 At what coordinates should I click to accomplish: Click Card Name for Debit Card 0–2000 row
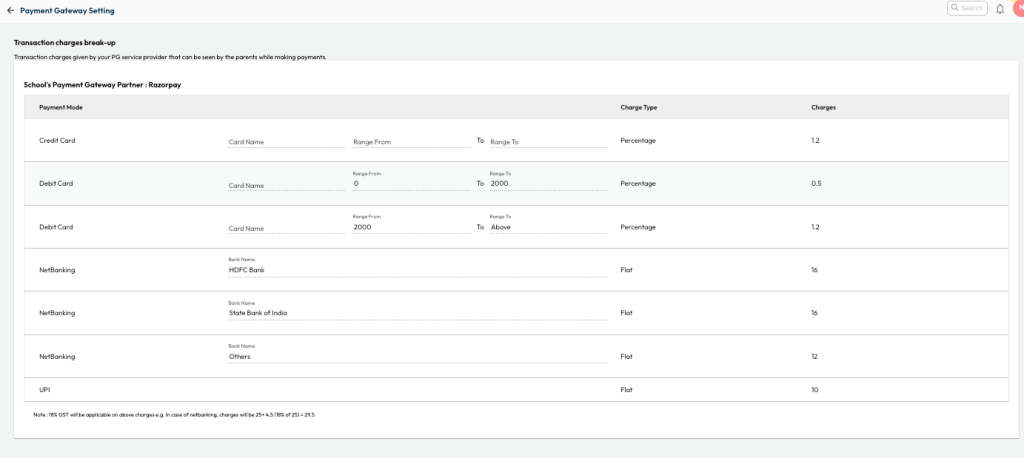pyautogui.click(x=283, y=185)
